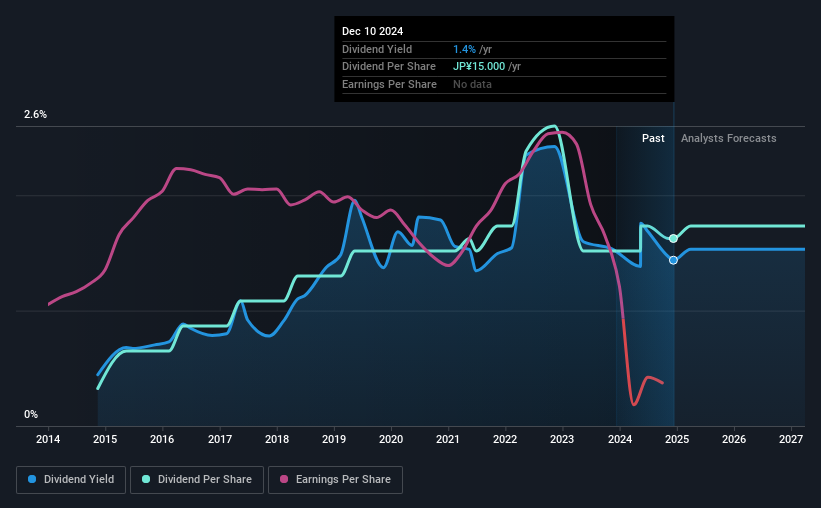Click the 2015 x-axis label

point(105,439)
